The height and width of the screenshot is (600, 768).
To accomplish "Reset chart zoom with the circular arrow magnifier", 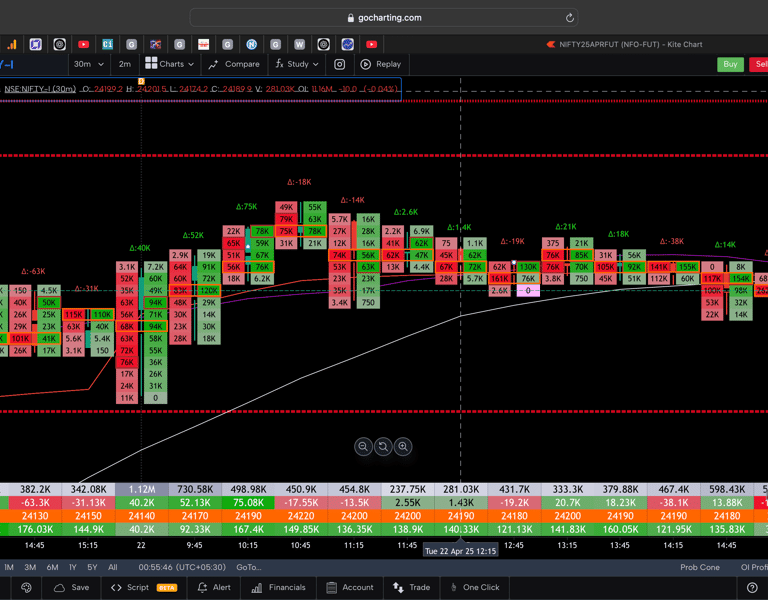I will [383, 446].
